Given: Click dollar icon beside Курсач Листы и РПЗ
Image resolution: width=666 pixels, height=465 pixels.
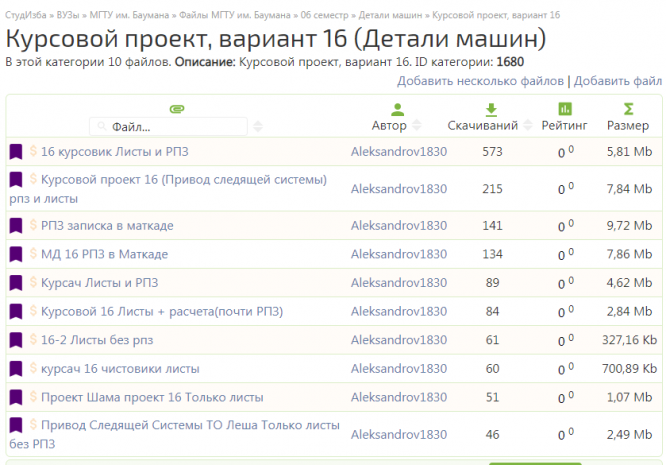Looking at the screenshot, I should pos(33,282).
